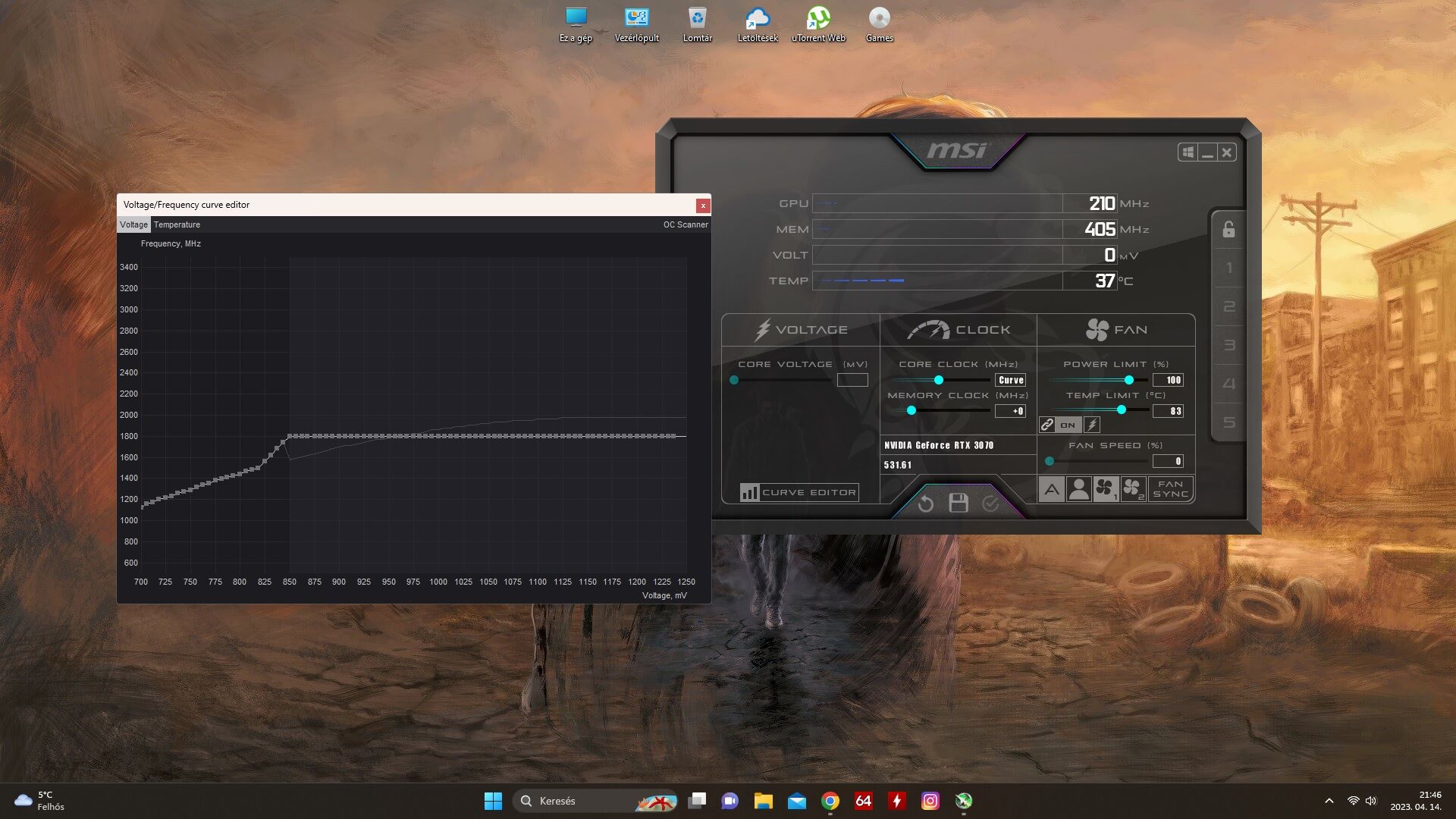Select the Fan 2 icon
Screen dimensions: 1456x819
(1133, 489)
